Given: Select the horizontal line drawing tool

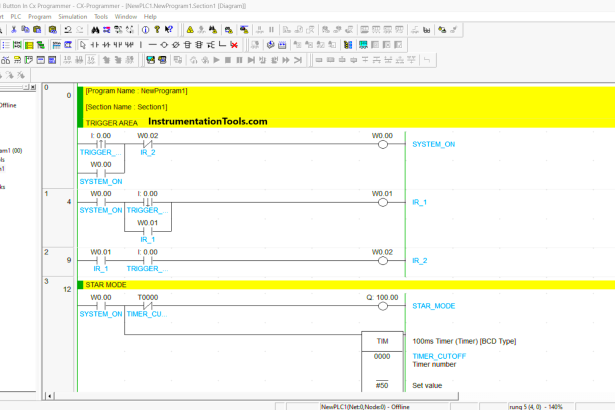Looking at the screenshot, I should pyautogui.click(x=152, y=45).
